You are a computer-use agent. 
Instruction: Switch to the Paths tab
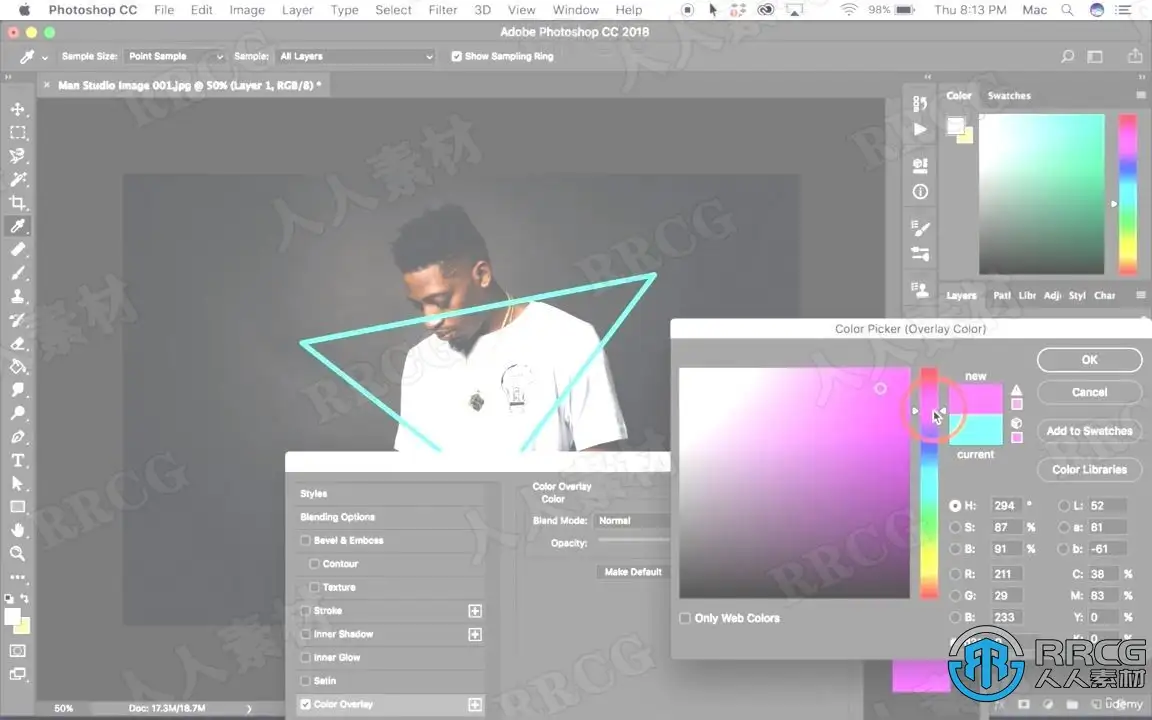point(1002,295)
